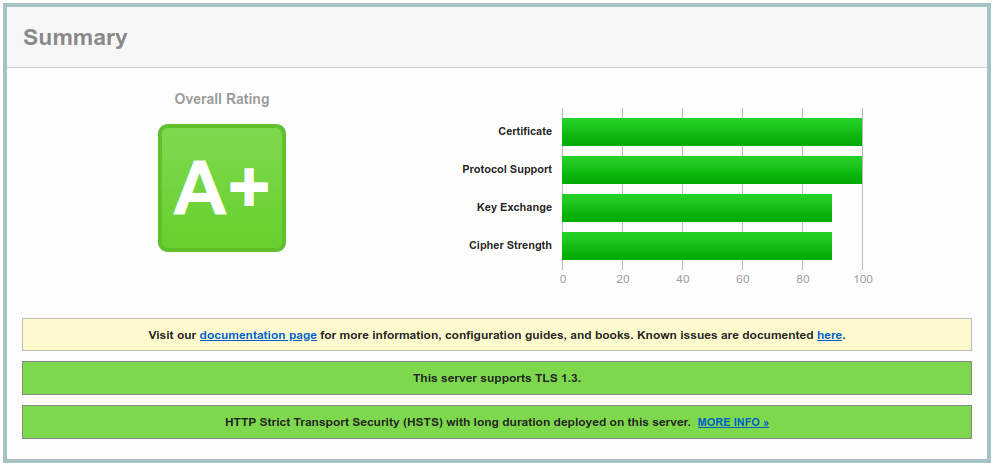
Task: Click the 'Protocol Support' chart label
Action: [507, 169]
